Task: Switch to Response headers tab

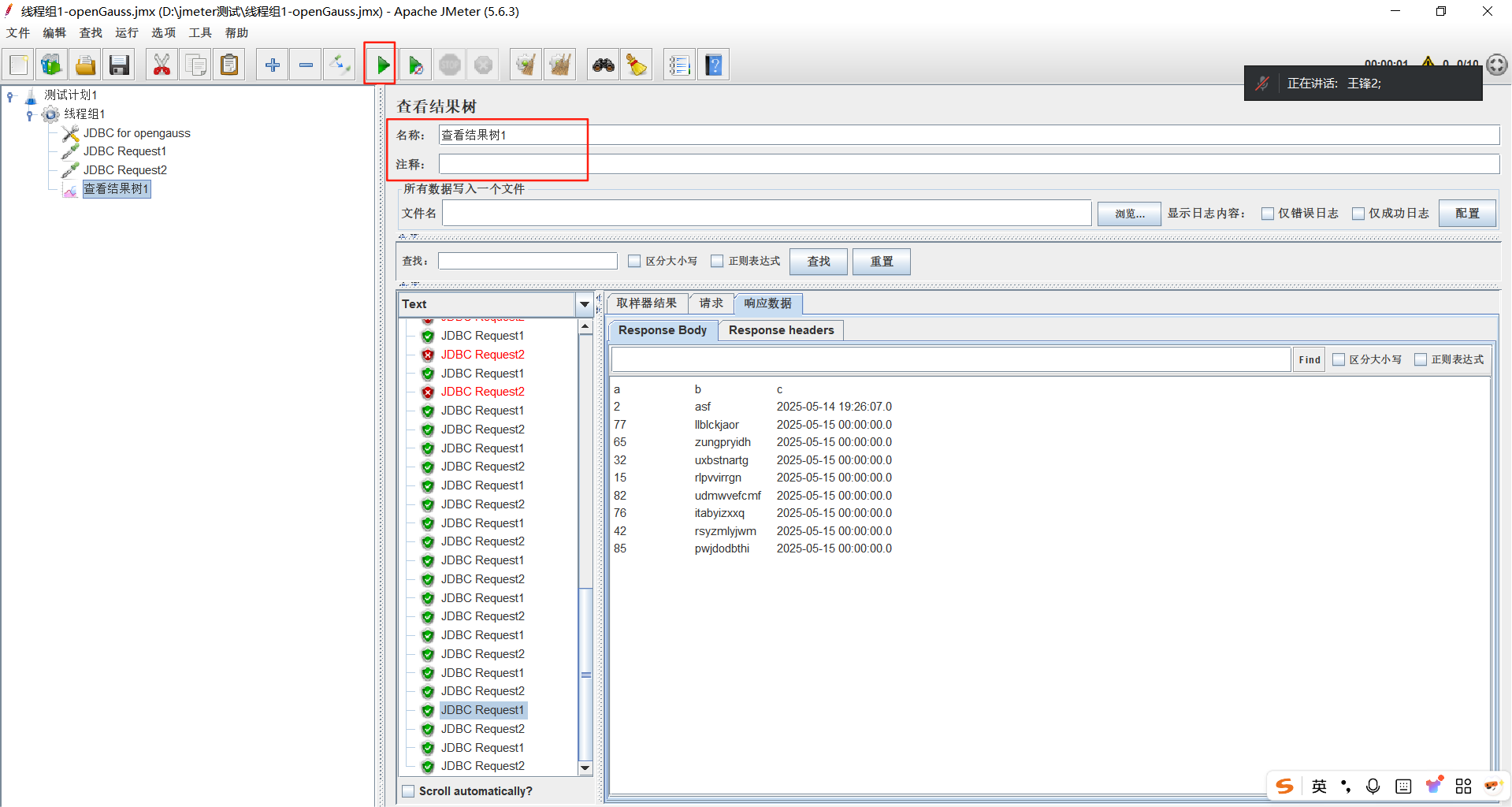Action: pyautogui.click(x=782, y=330)
